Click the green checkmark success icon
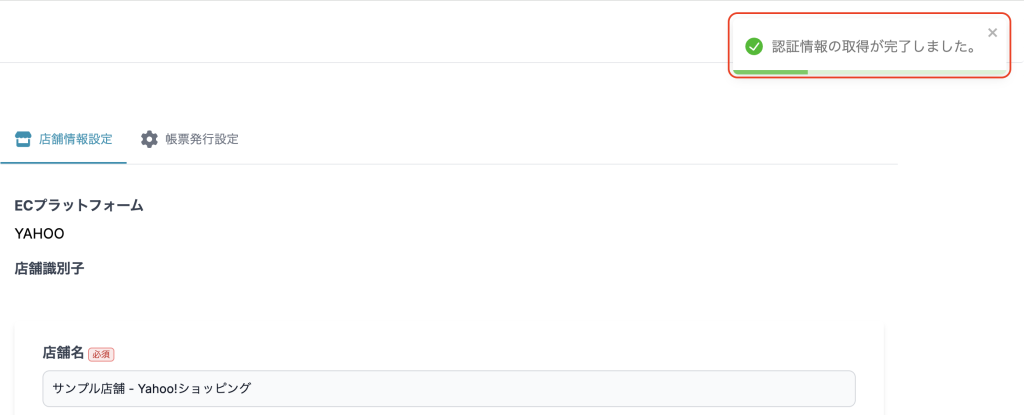The width and height of the screenshot is (1024, 415). pos(754,46)
